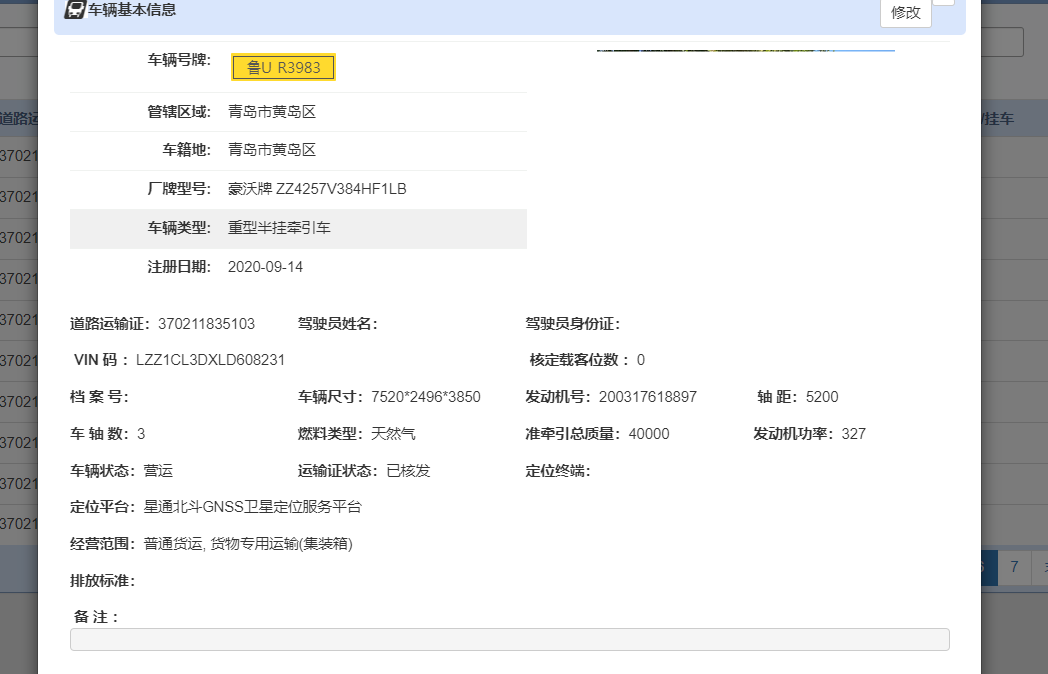
Task: Click the background search input behind the dialog
Action: pyautogui.click(x=1002, y=42)
